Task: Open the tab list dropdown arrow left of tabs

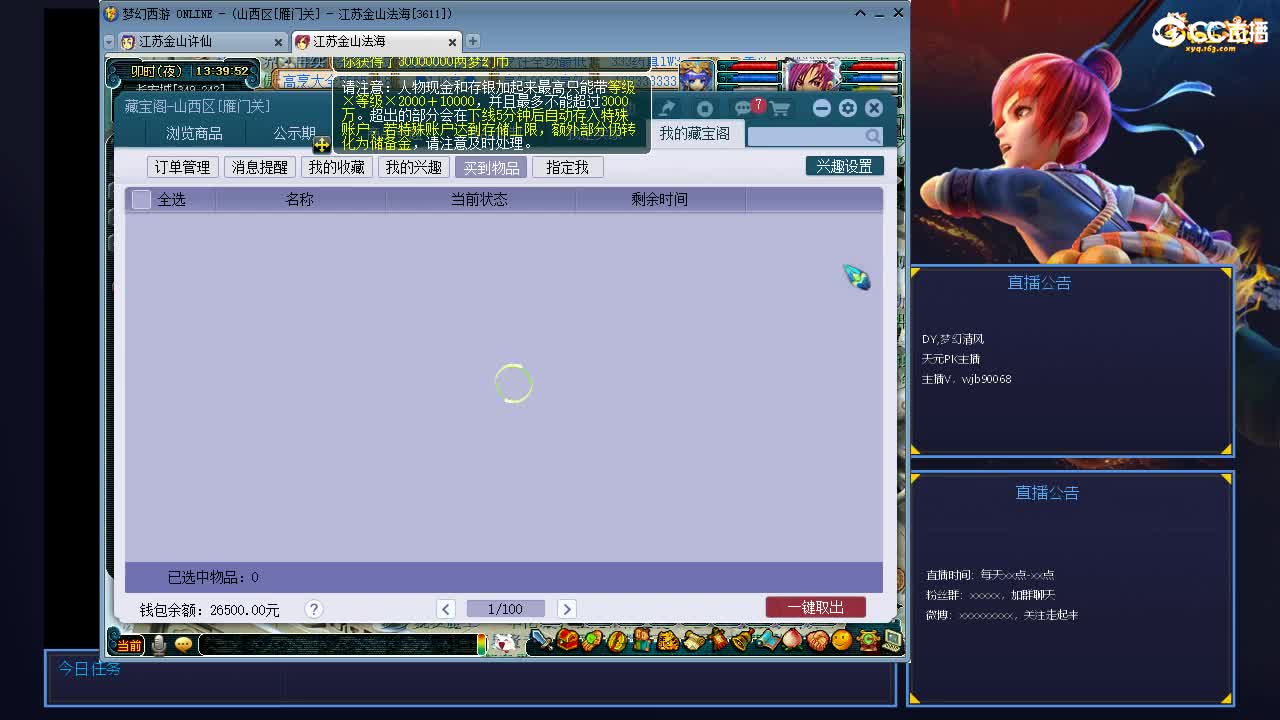Action: (x=109, y=41)
